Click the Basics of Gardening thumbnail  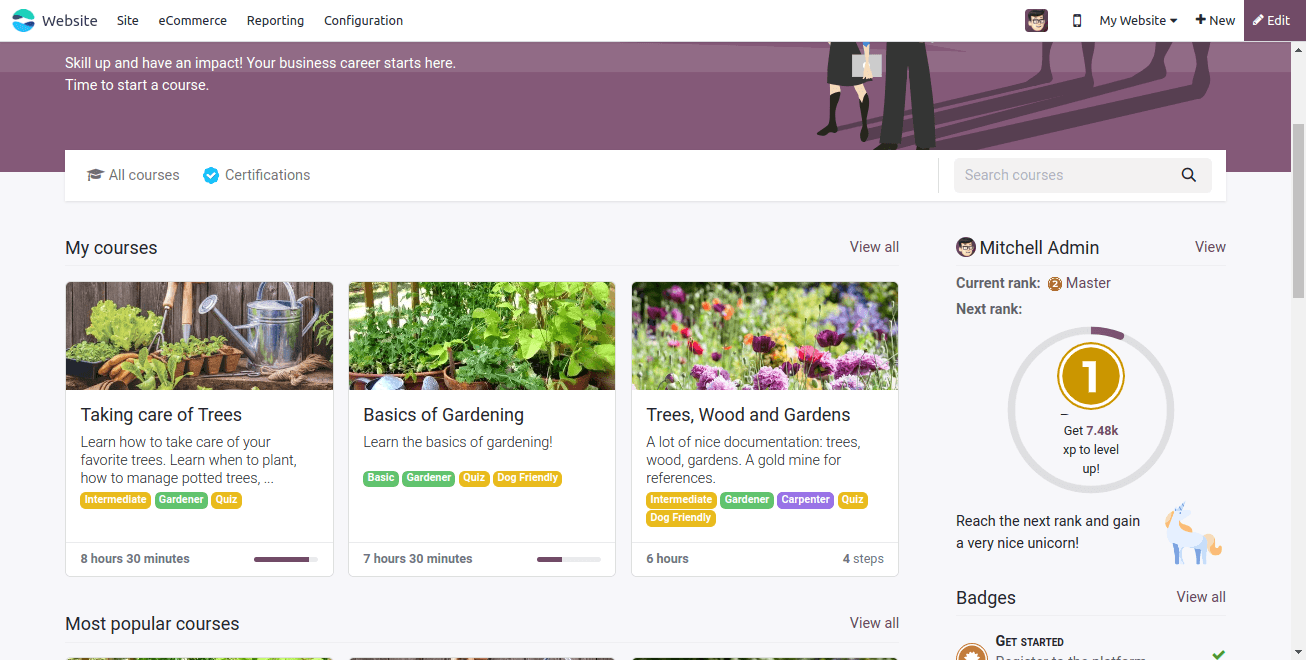[x=482, y=336]
